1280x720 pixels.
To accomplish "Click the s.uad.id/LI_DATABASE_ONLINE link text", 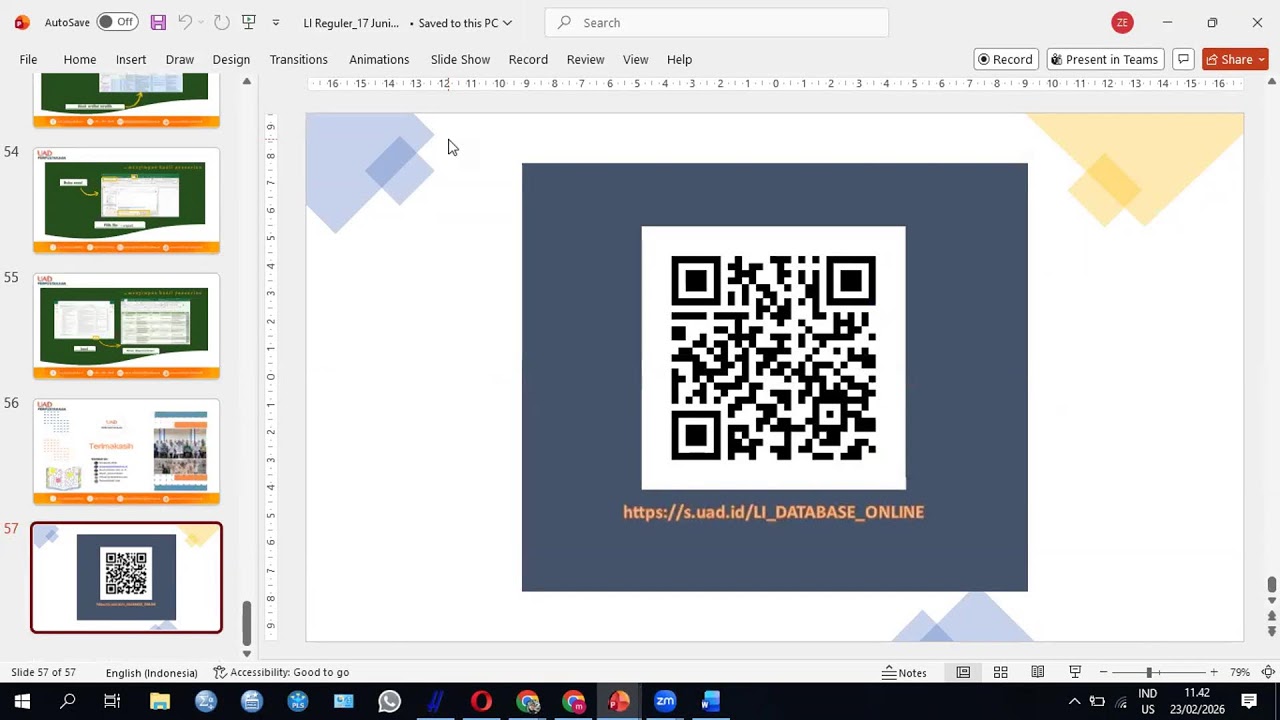I will point(773,512).
